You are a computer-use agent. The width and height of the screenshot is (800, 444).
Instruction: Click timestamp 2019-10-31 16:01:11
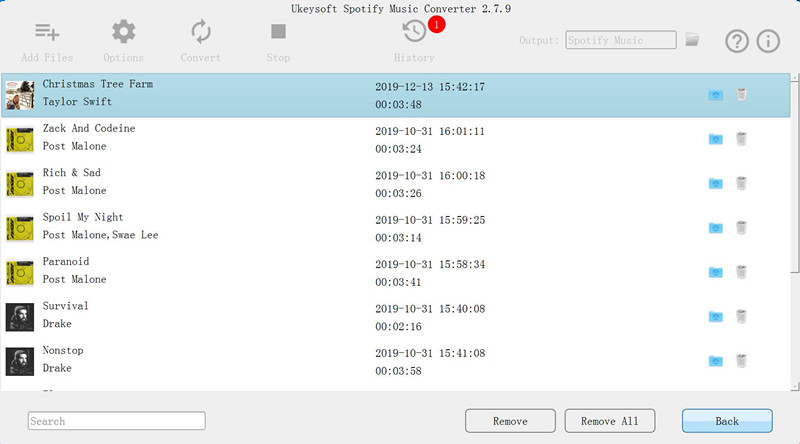(x=430, y=131)
